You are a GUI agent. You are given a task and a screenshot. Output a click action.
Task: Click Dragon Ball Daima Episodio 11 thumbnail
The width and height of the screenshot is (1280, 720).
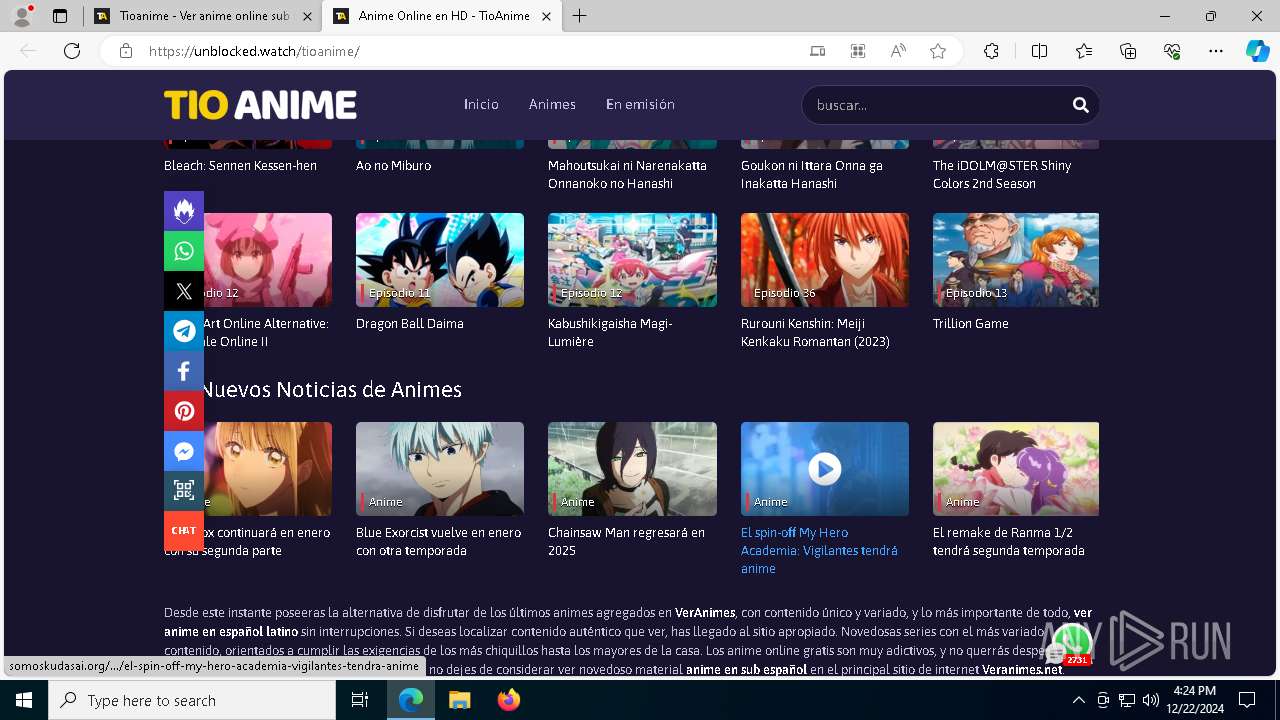point(440,260)
